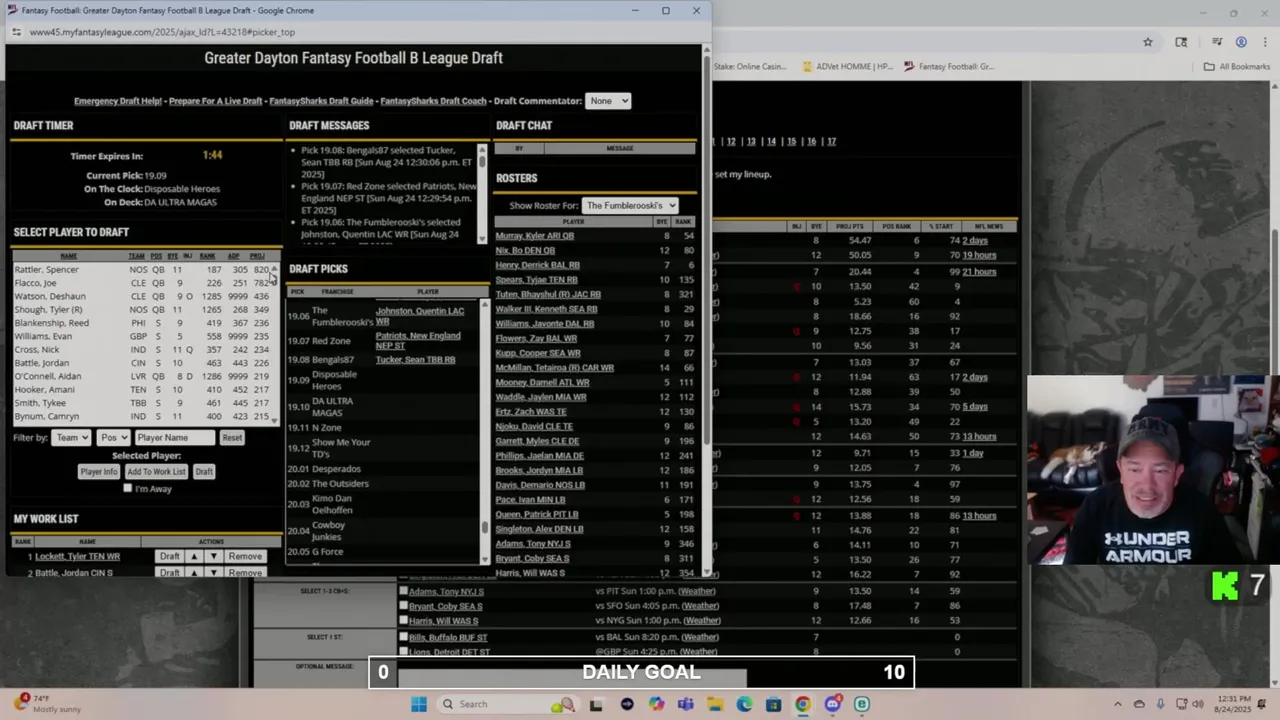This screenshot has height=720, width=1280.
Task: Select week 14 in the background window
Action: [771, 142]
